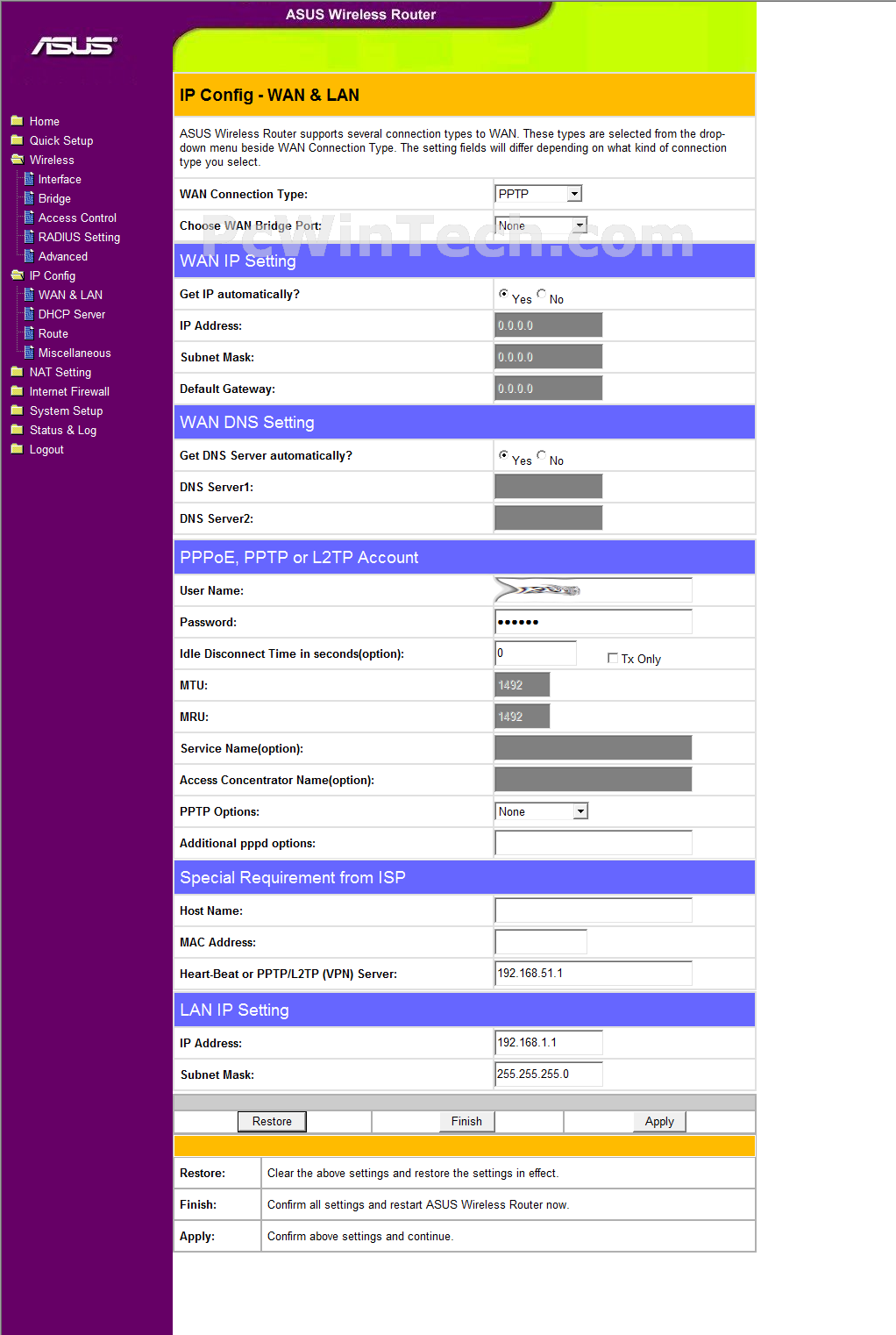The height and width of the screenshot is (1335, 896).
Task: Open the Status & Log menu section
Action: 63,430
